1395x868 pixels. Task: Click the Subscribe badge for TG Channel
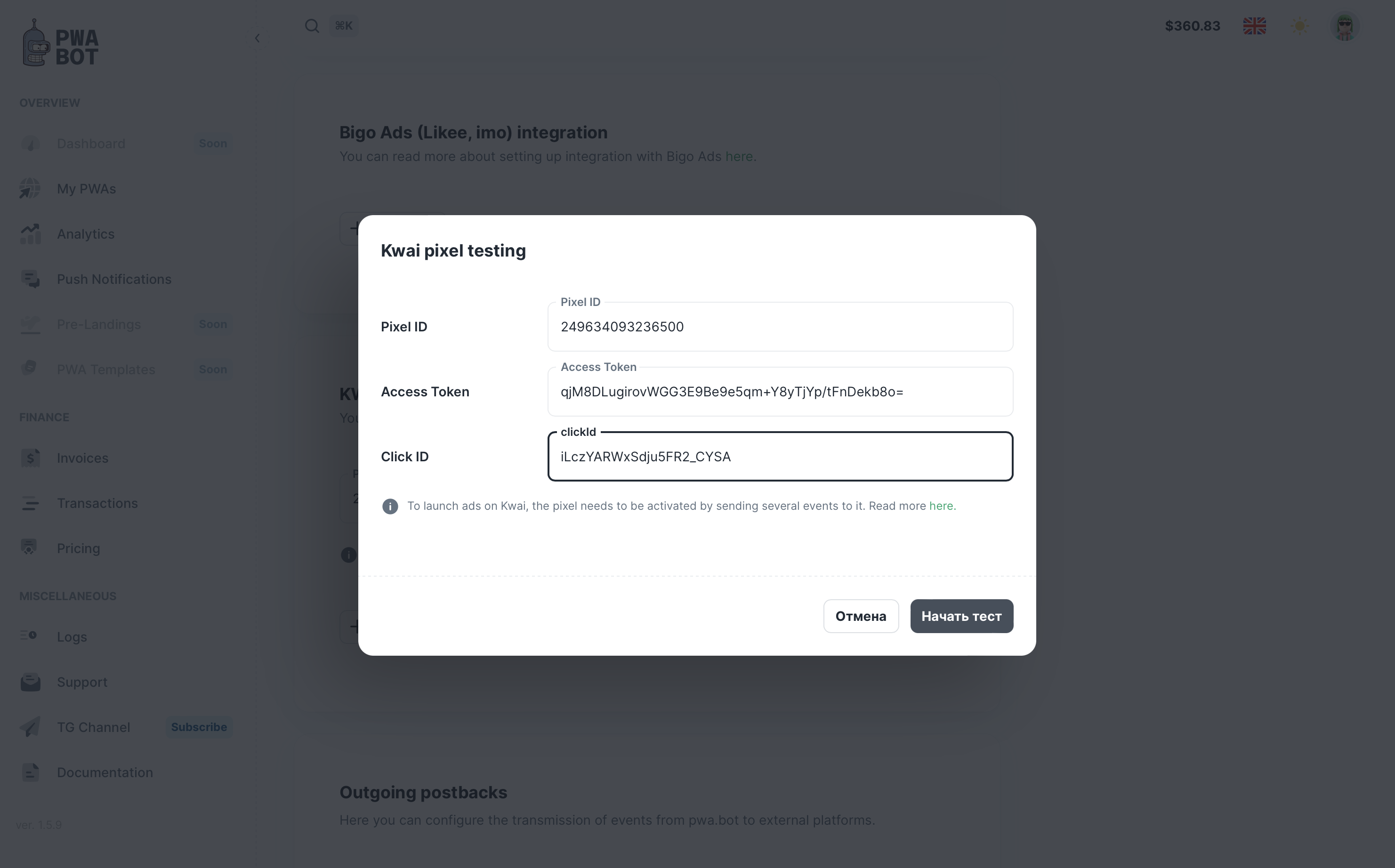pos(199,727)
